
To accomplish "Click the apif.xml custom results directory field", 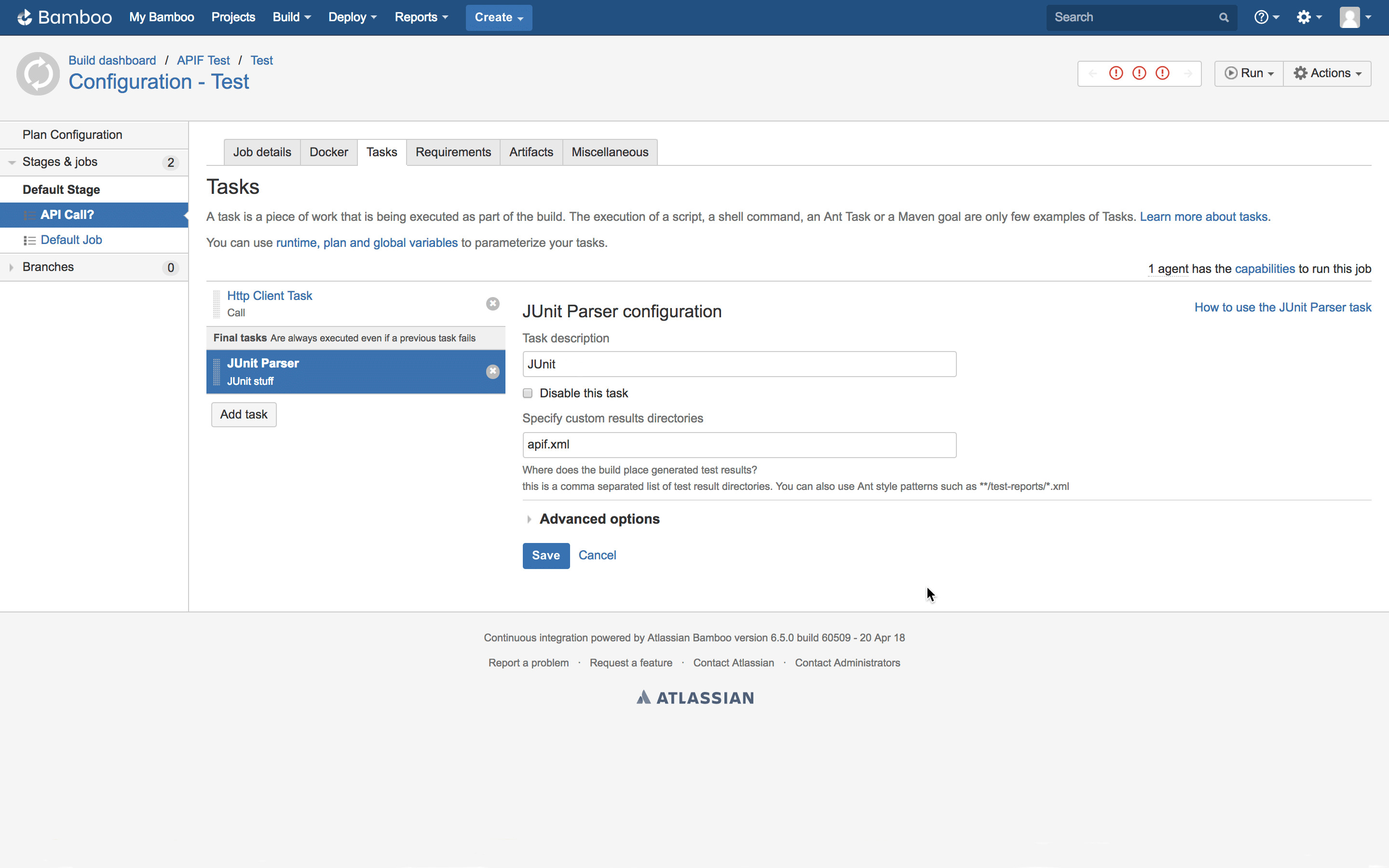I will pos(738,444).
